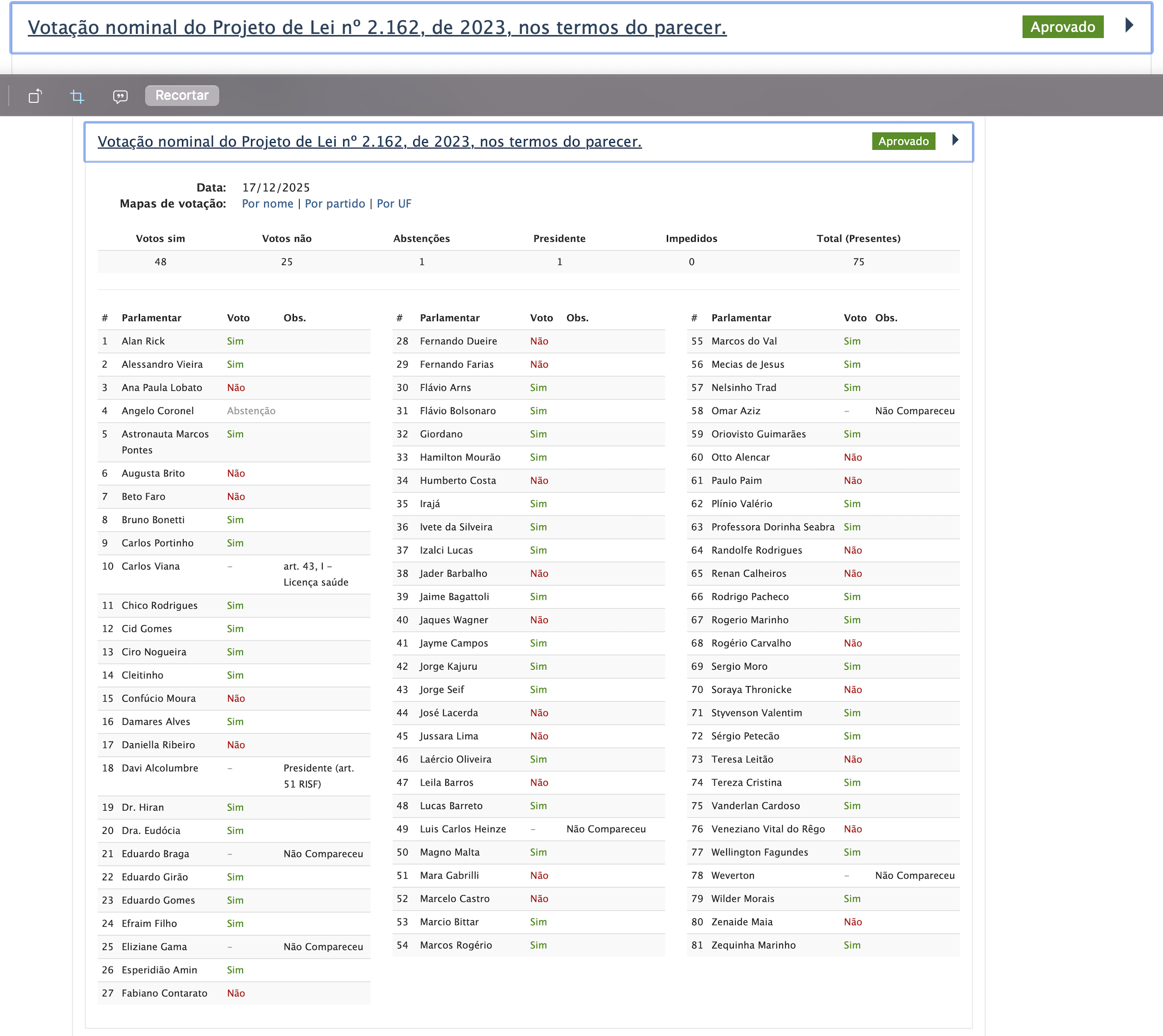The width and height of the screenshot is (1163, 1036).
Task: Click Carlos Viana's Licença saúde note
Action: [x=316, y=575]
